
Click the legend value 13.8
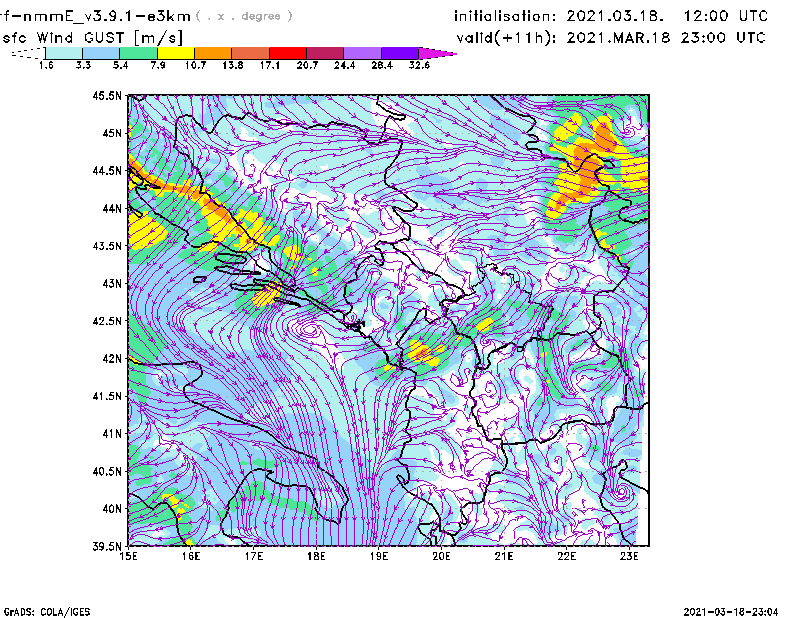click(x=233, y=65)
